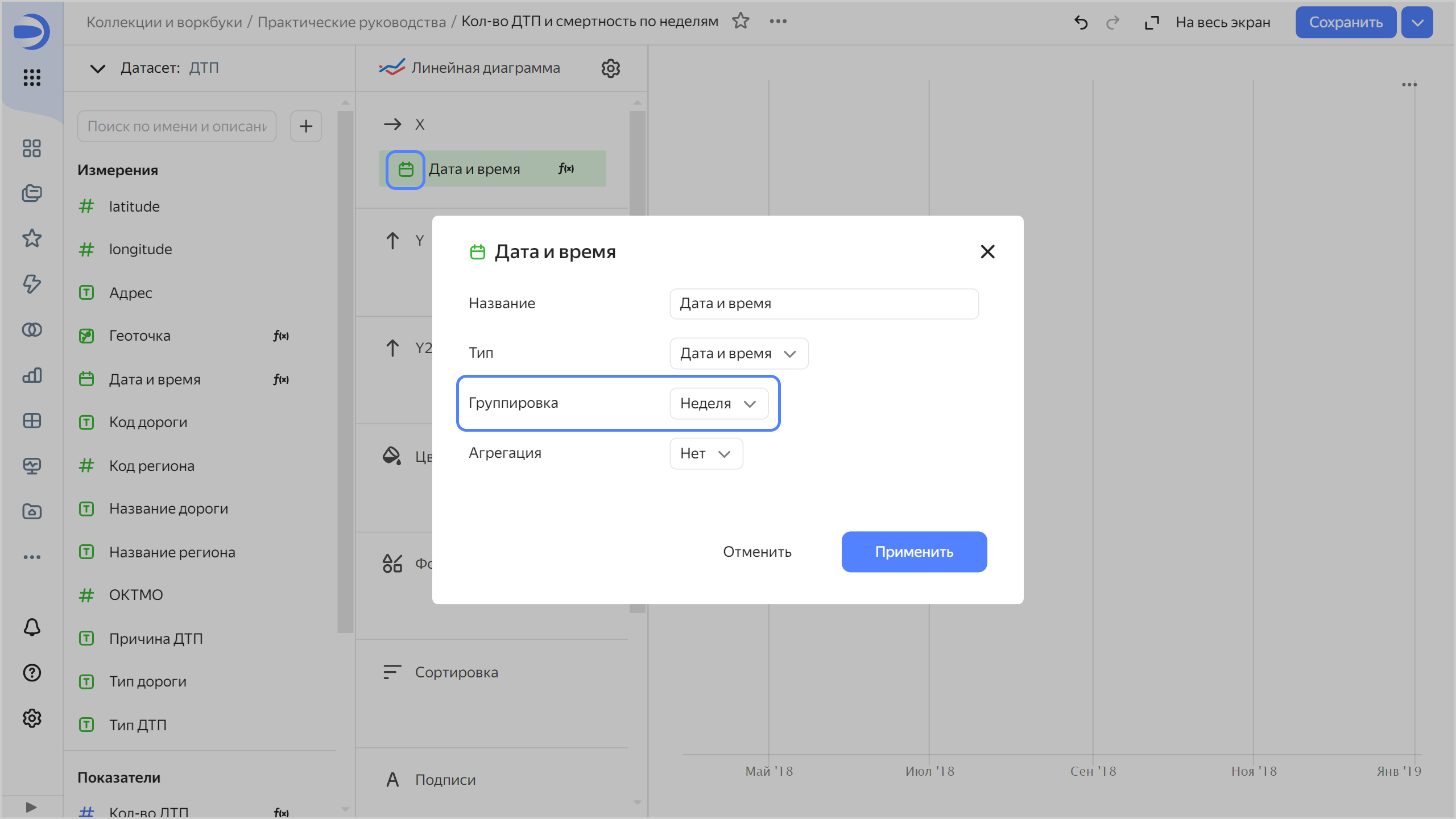Open the help question mark icon
This screenshot has height=819, width=1456.
32,673
